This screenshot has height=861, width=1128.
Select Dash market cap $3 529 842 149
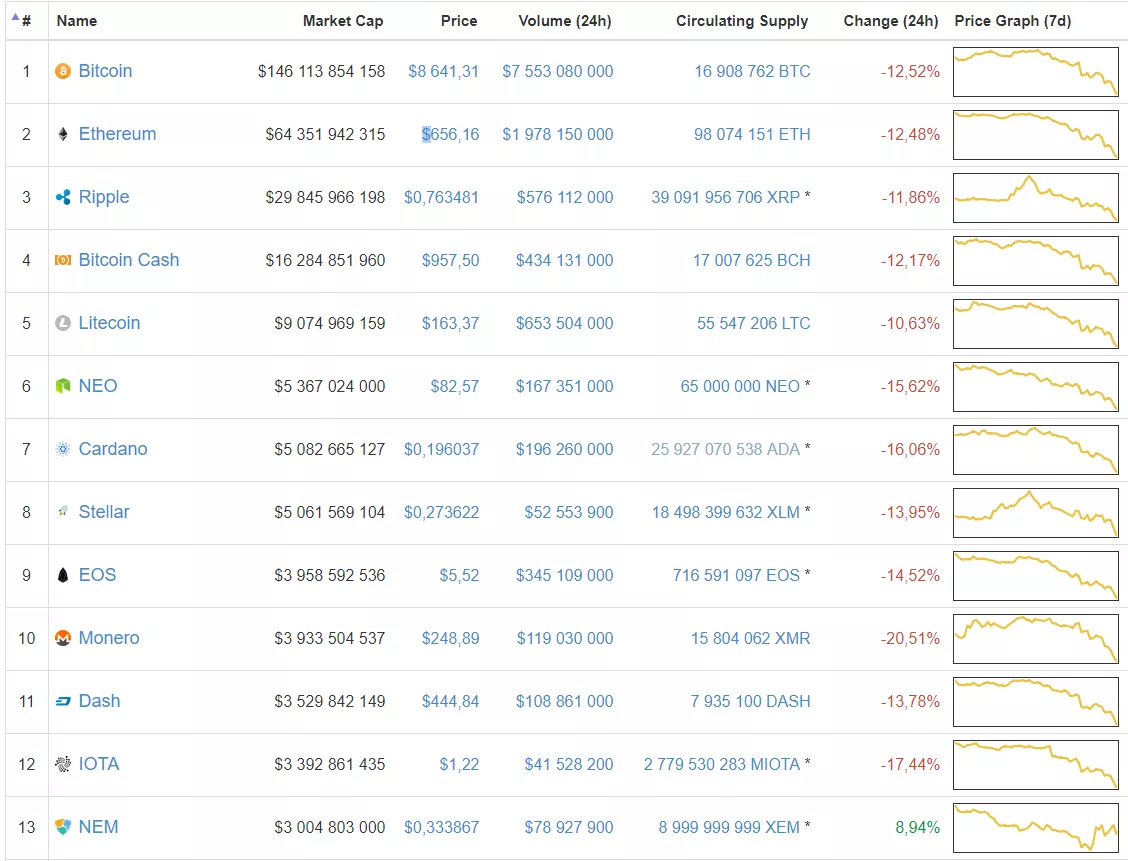click(x=329, y=701)
